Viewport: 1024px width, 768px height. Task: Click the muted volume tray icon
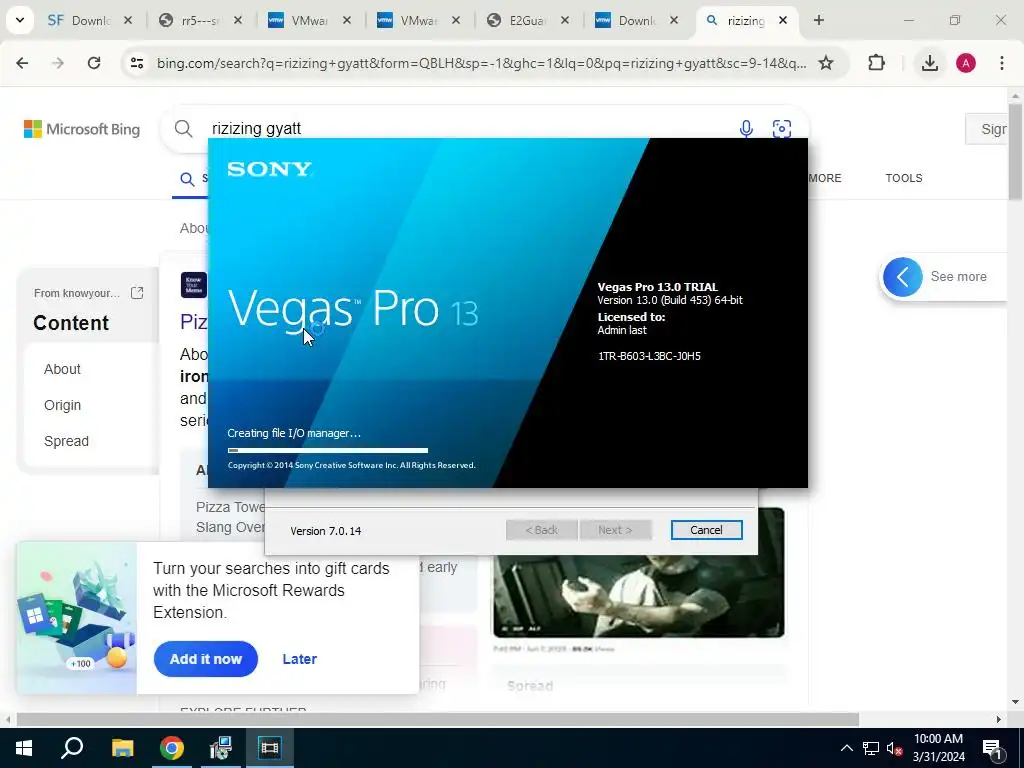point(894,748)
